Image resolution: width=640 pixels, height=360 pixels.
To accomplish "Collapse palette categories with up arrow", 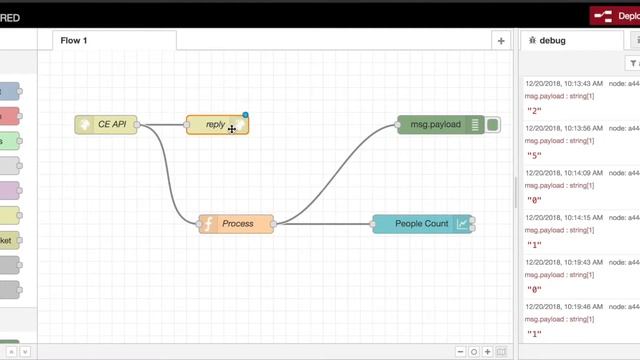I will [11, 351].
